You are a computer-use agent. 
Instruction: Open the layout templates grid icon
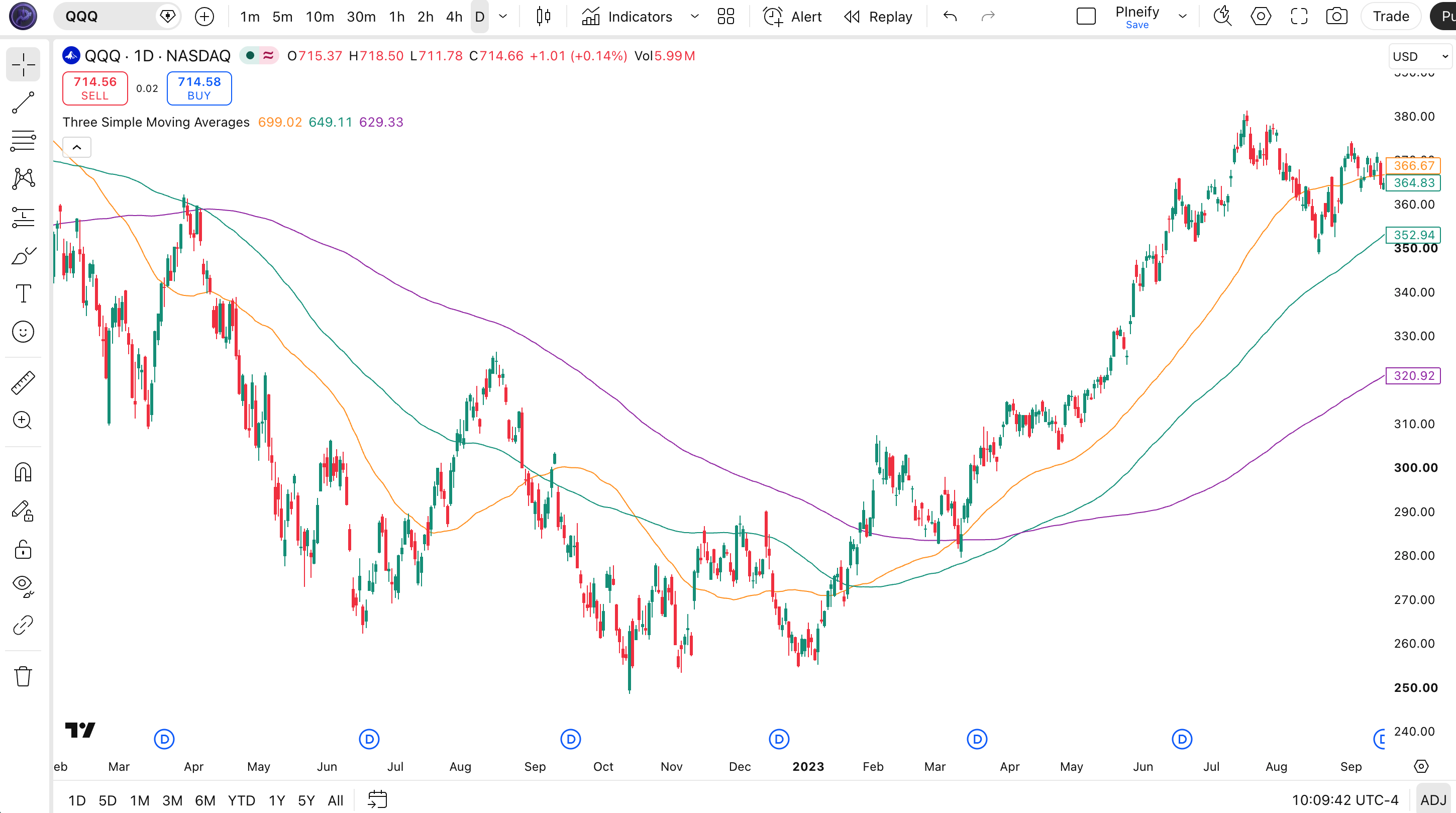725,17
